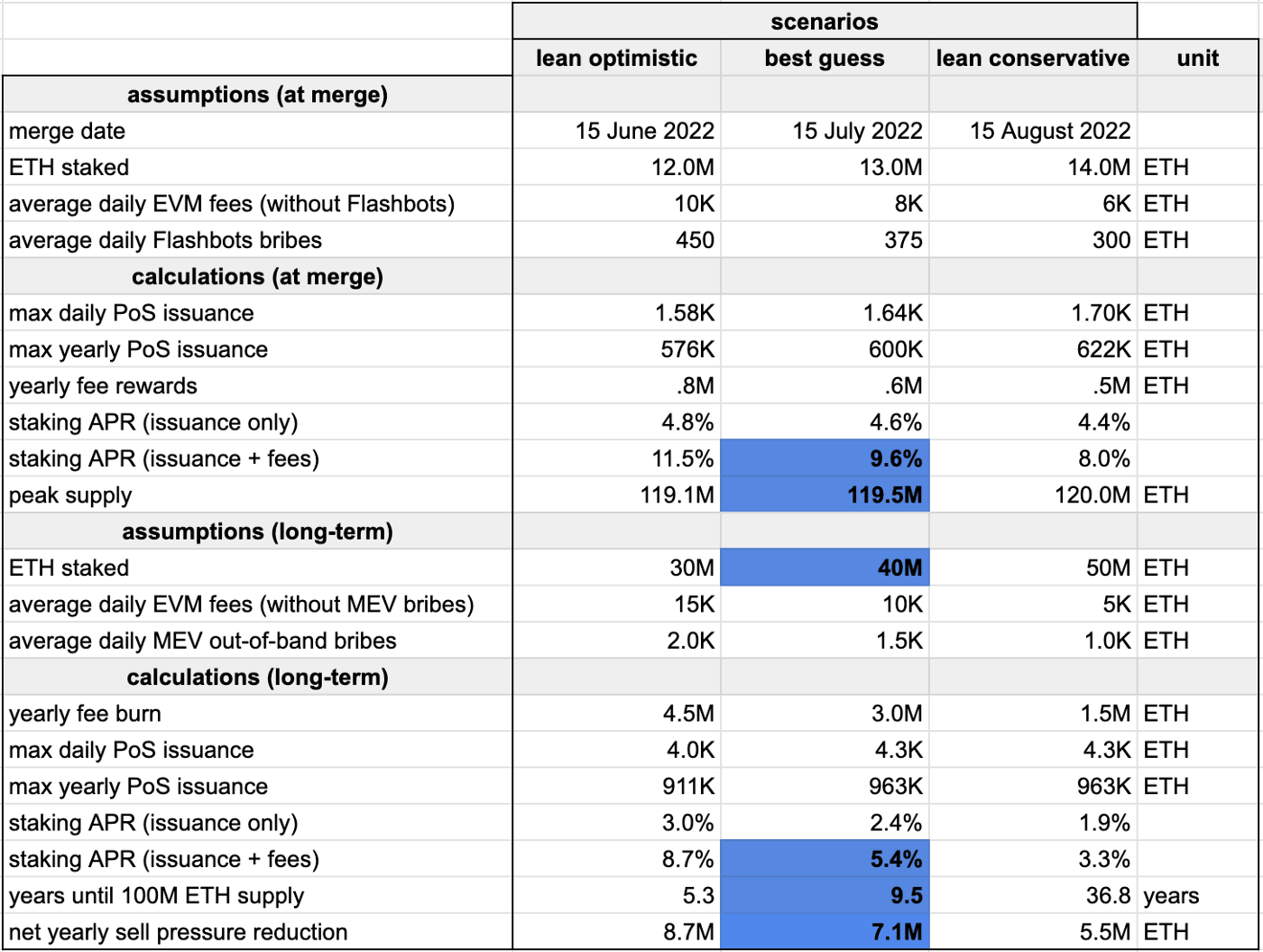Select the "calculations (long-term)" section header

257,678
